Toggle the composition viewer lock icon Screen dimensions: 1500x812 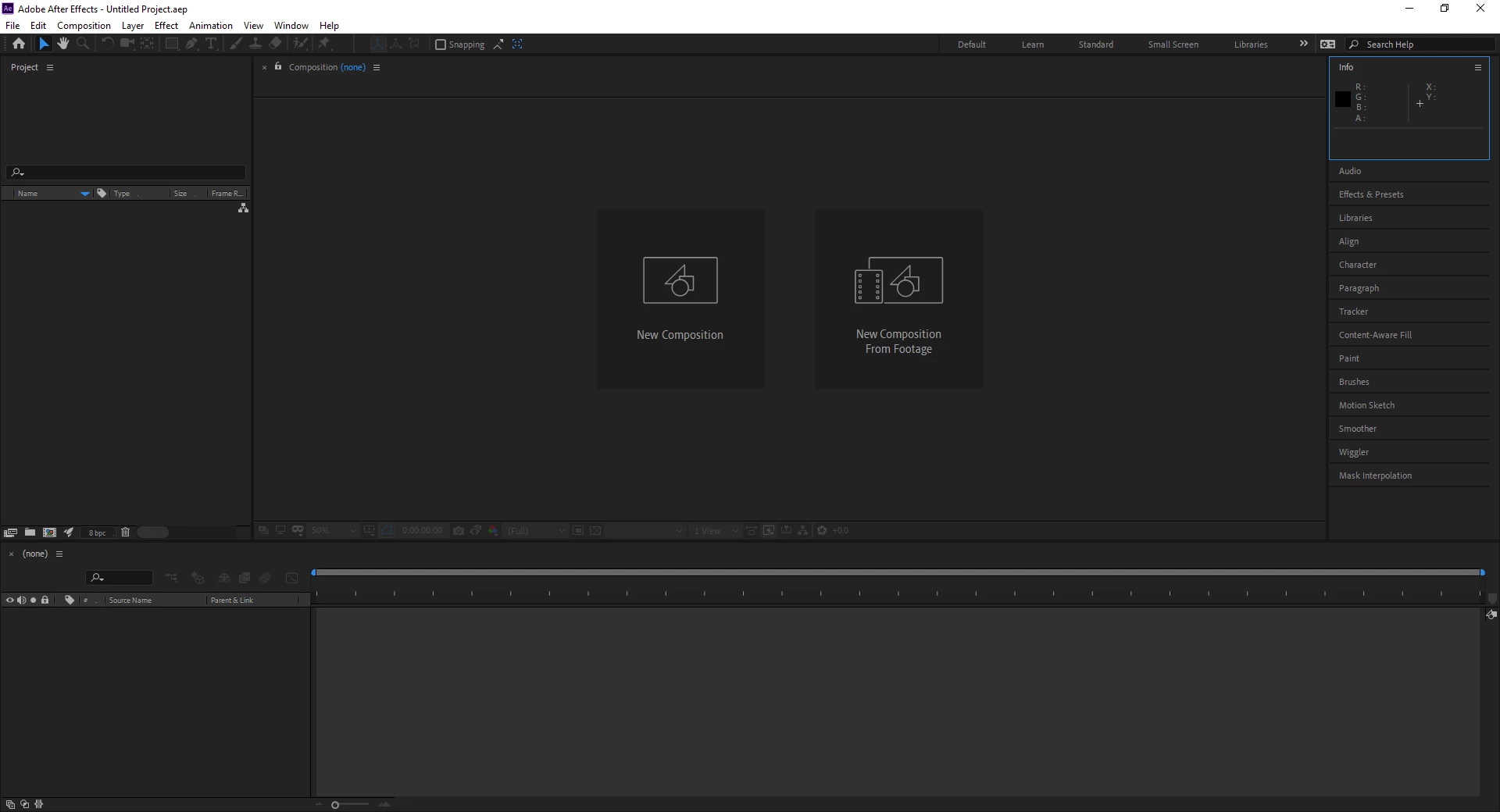point(278,67)
